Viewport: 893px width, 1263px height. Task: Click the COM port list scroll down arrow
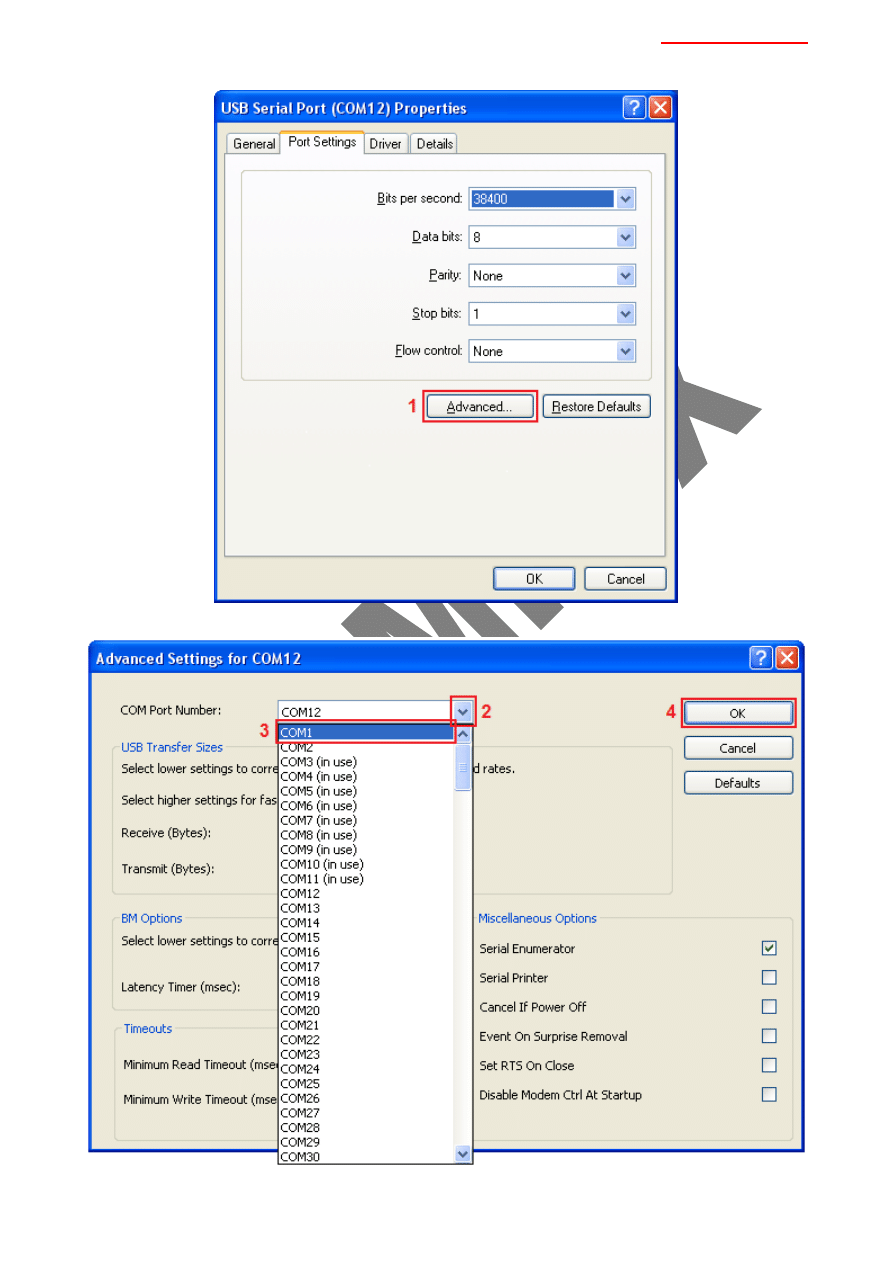(463, 1154)
